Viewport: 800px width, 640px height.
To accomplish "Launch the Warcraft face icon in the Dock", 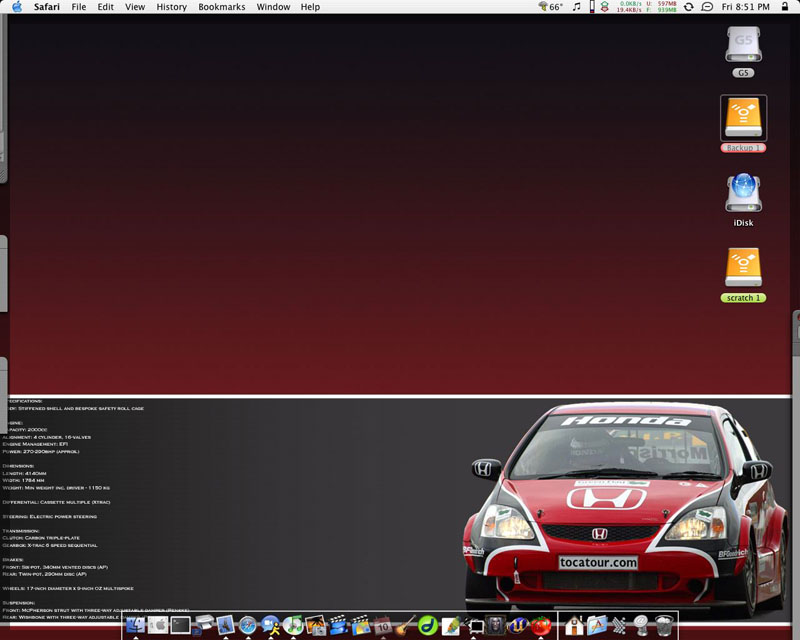I will [495, 625].
